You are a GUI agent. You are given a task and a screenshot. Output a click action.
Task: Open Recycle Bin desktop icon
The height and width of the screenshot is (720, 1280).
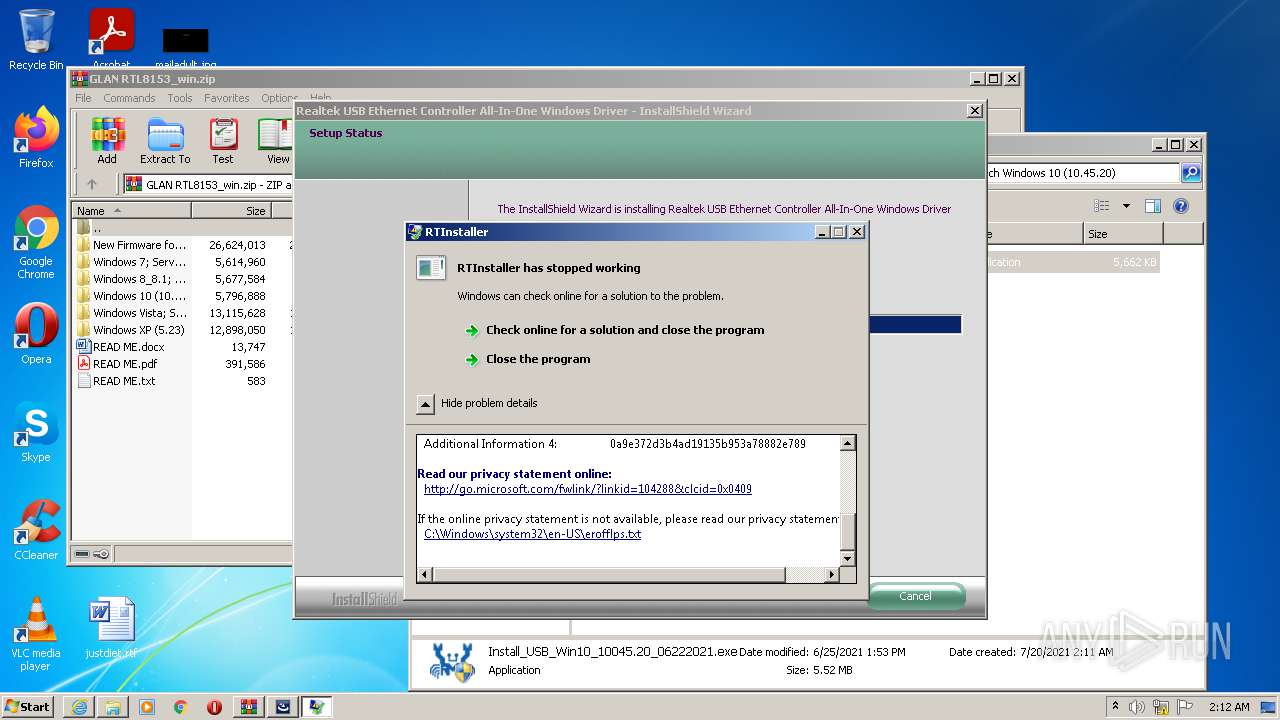point(36,40)
